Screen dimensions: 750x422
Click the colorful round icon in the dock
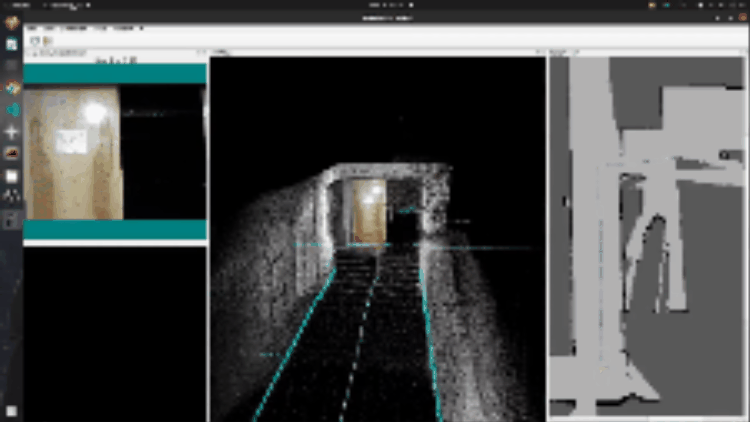pos(12,88)
